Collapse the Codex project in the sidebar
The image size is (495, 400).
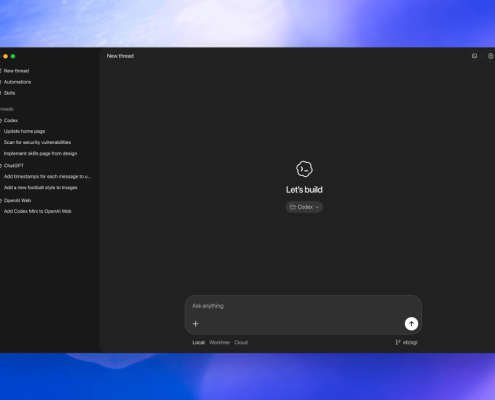pos(10,120)
